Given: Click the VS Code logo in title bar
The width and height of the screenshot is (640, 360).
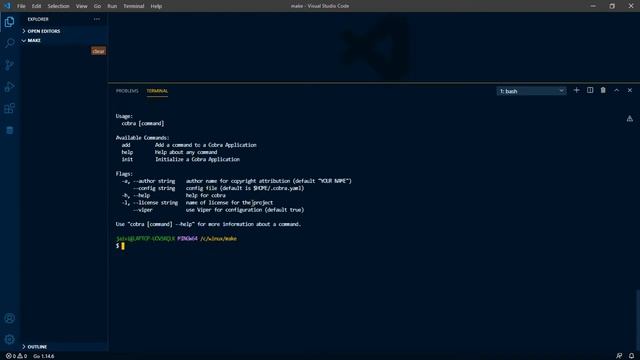Looking at the screenshot, I should (x=7, y=6).
